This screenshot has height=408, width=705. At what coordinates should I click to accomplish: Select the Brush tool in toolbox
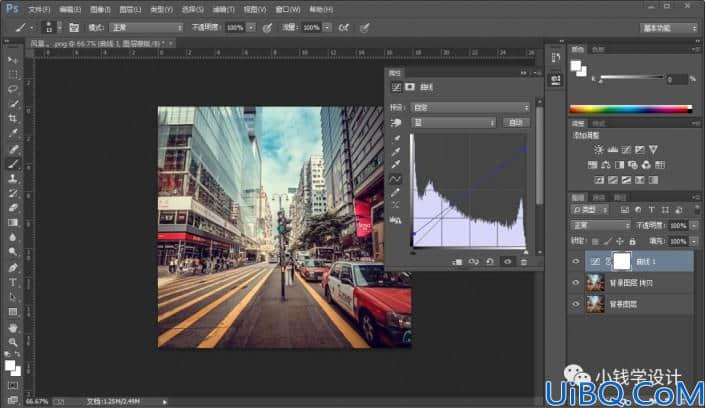[x=13, y=164]
